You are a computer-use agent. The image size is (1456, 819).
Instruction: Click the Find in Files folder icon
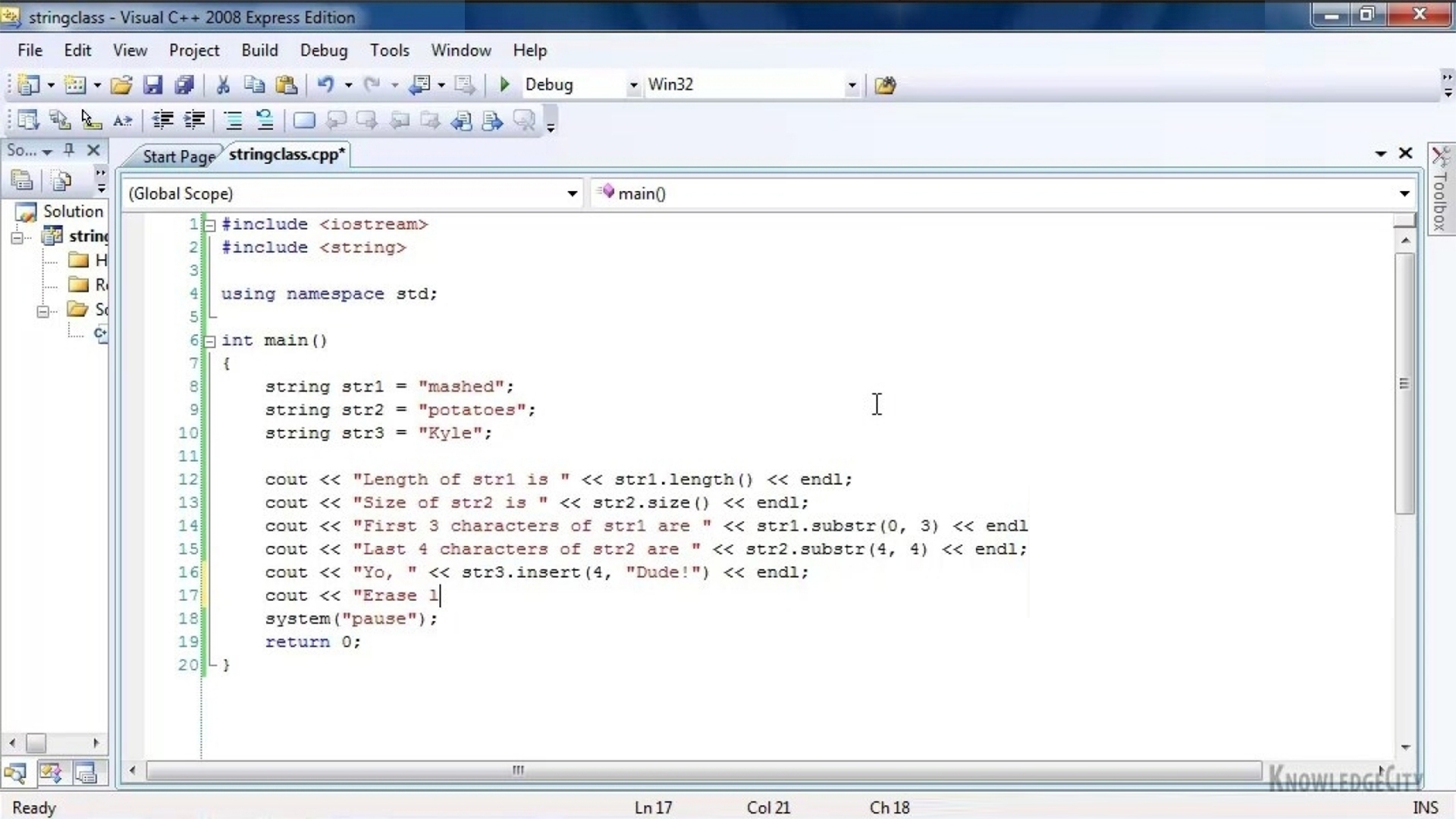click(885, 85)
